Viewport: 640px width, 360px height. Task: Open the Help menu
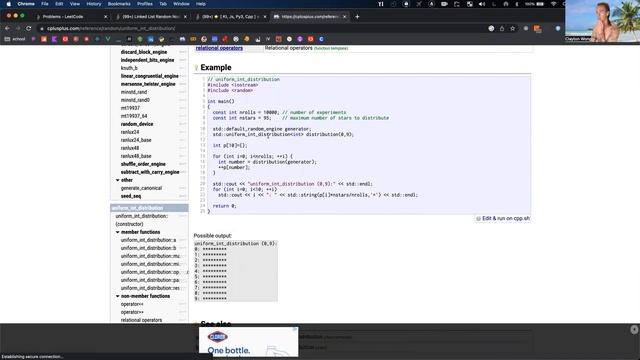(x=201, y=4)
